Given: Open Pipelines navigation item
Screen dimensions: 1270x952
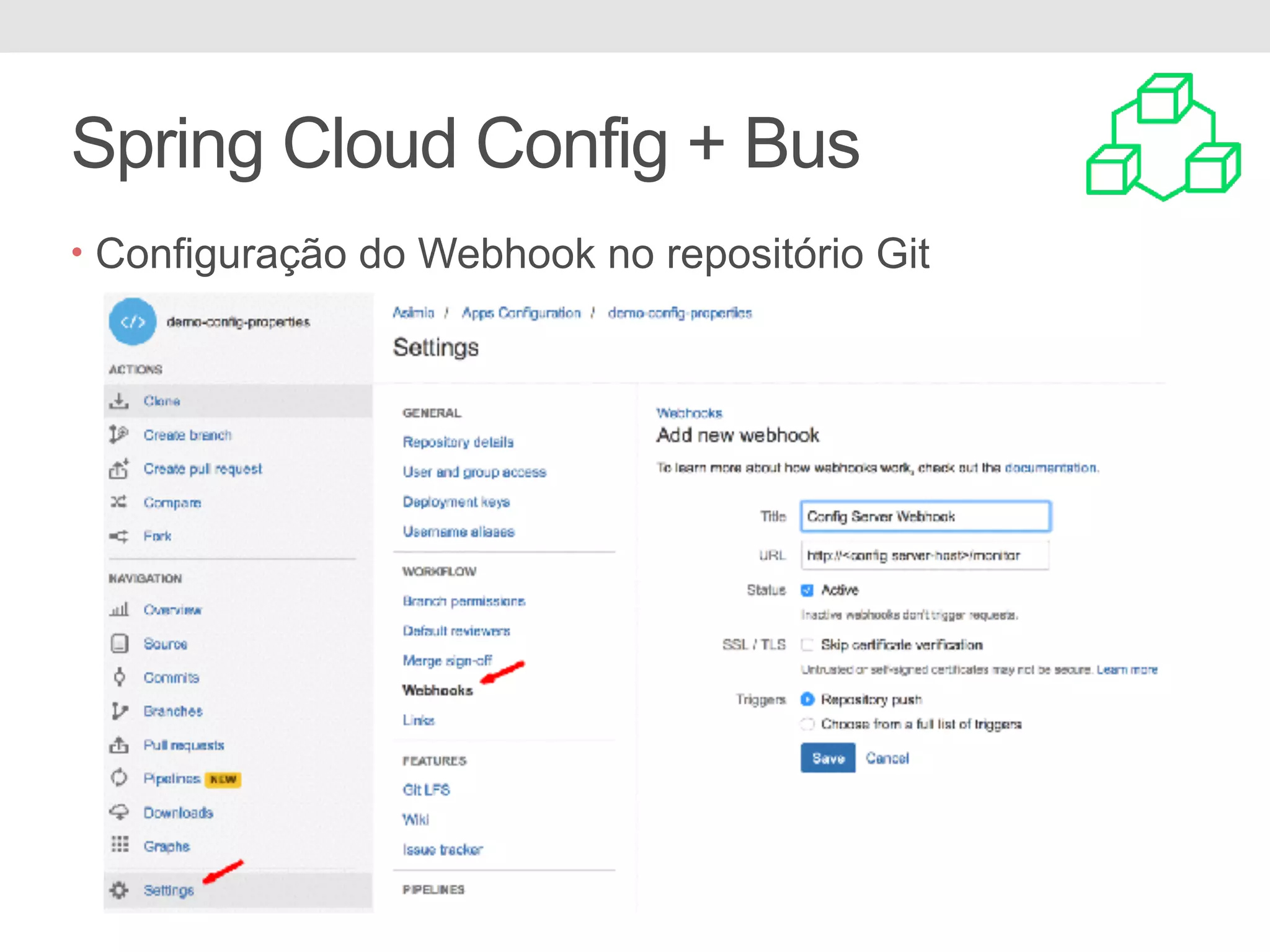Looking at the screenshot, I should [172, 778].
